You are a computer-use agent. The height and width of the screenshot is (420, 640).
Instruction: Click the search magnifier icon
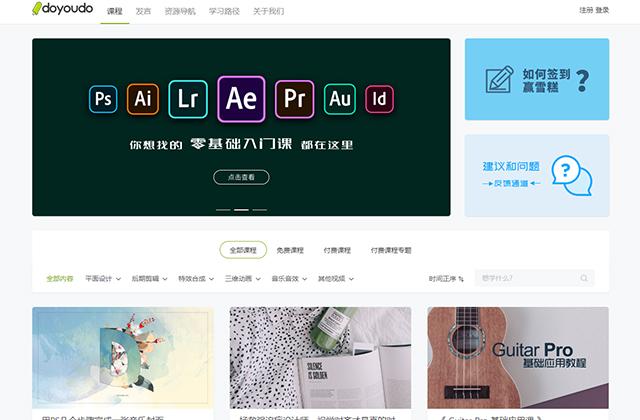click(584, 278)
